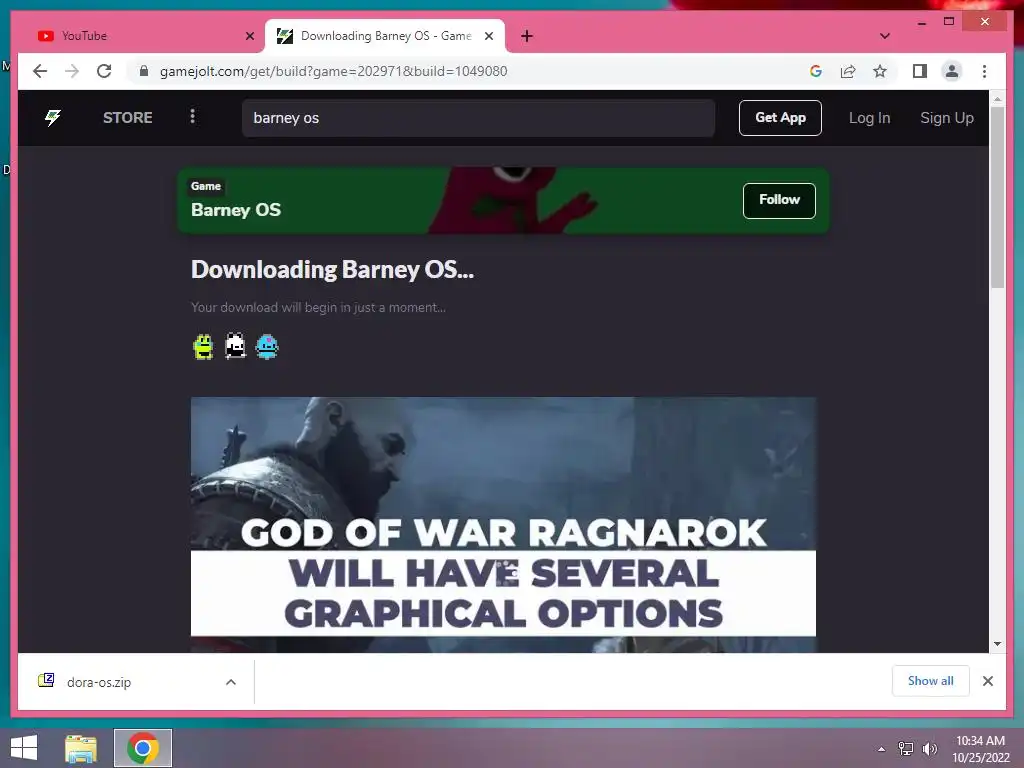Click the scrollbar down arrow
The image size is (1024, 768).
pyautogui.click(x=997, y=644)
